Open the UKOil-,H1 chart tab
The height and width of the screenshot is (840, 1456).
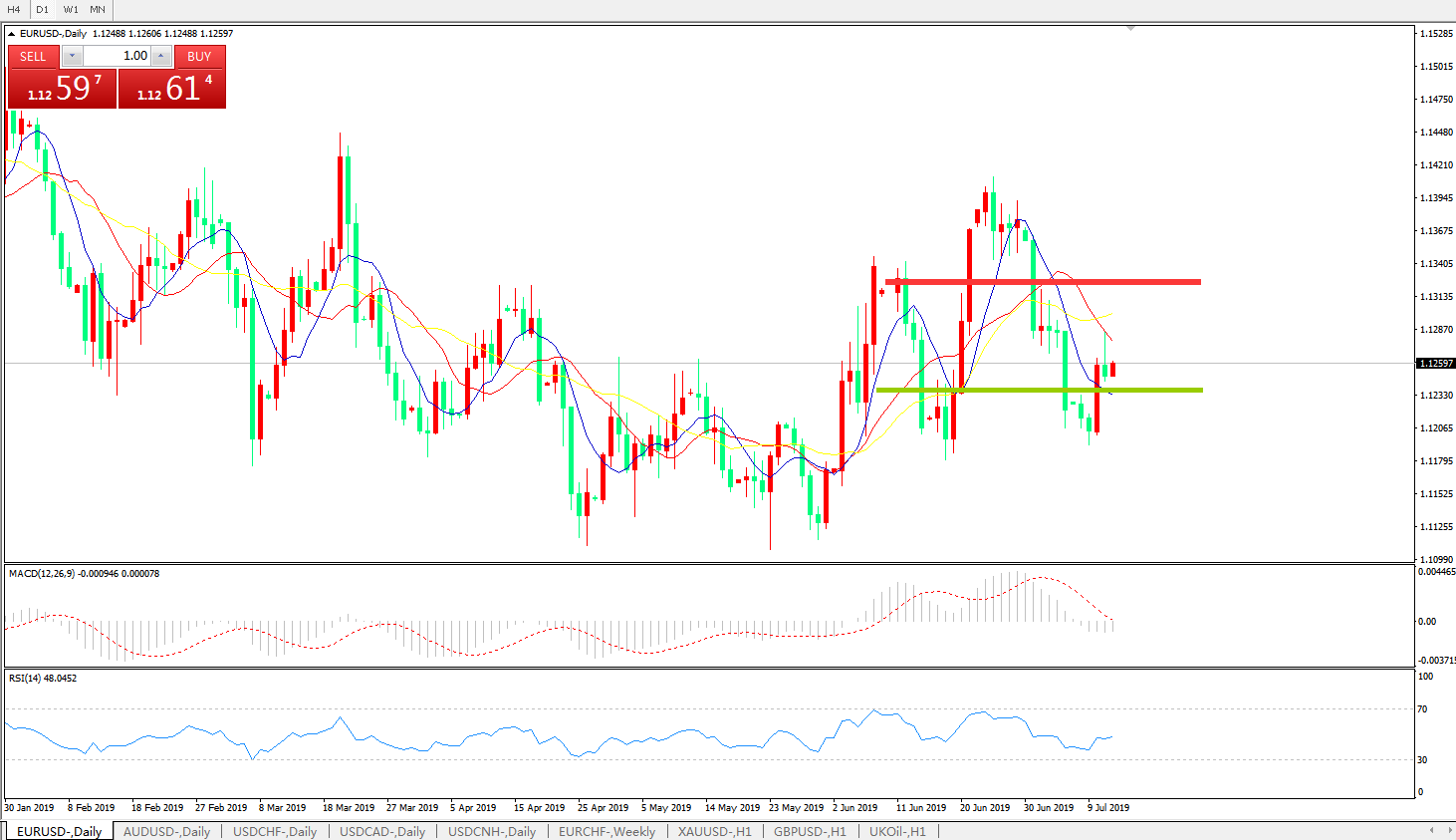(897, 831)
